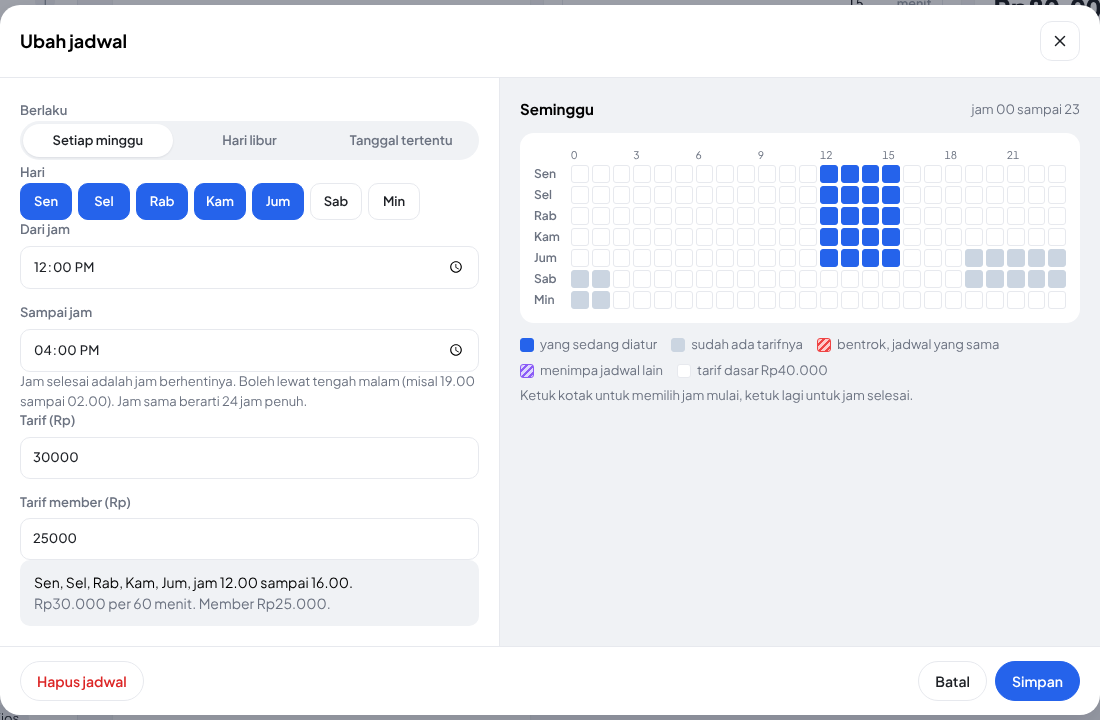The width and height of the screenshot is (1100, 720).
Task: Pick the Sab row cell at hour 0
Action: coord(579,279)
